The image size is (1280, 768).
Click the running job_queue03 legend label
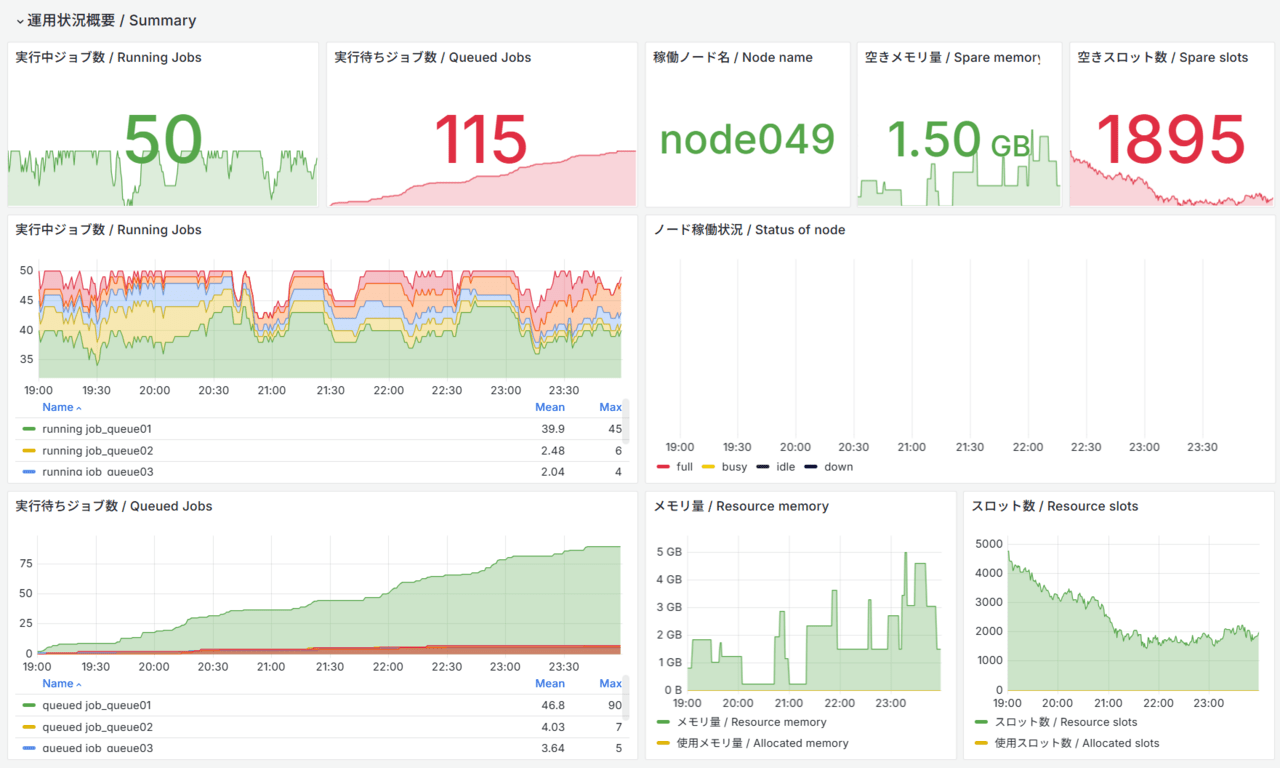tap(97, 471)
